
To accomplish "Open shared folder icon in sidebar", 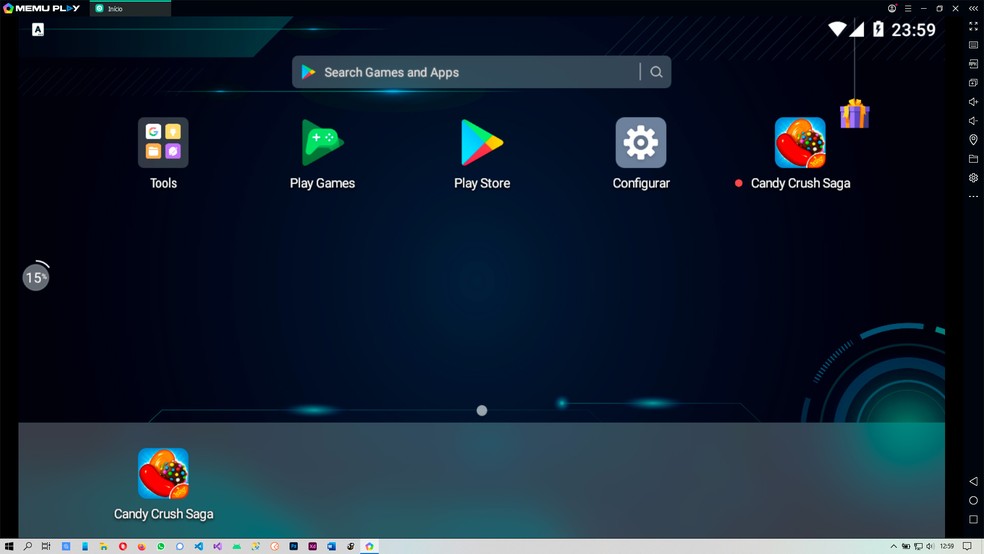I will tap(973, 159).
